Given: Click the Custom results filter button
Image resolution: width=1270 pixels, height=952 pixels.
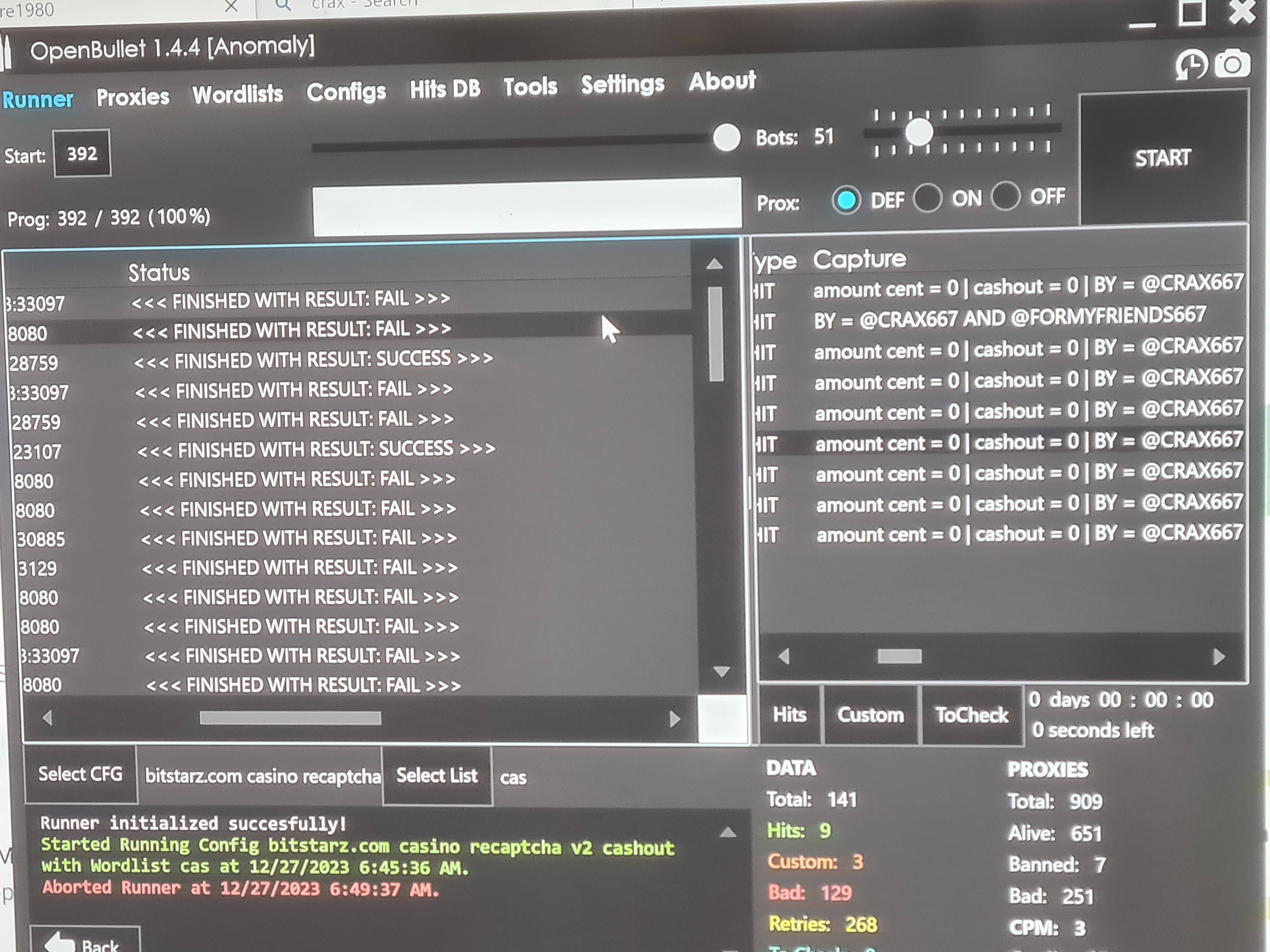Looking at the screenshot, I should (x=870, y=715).
